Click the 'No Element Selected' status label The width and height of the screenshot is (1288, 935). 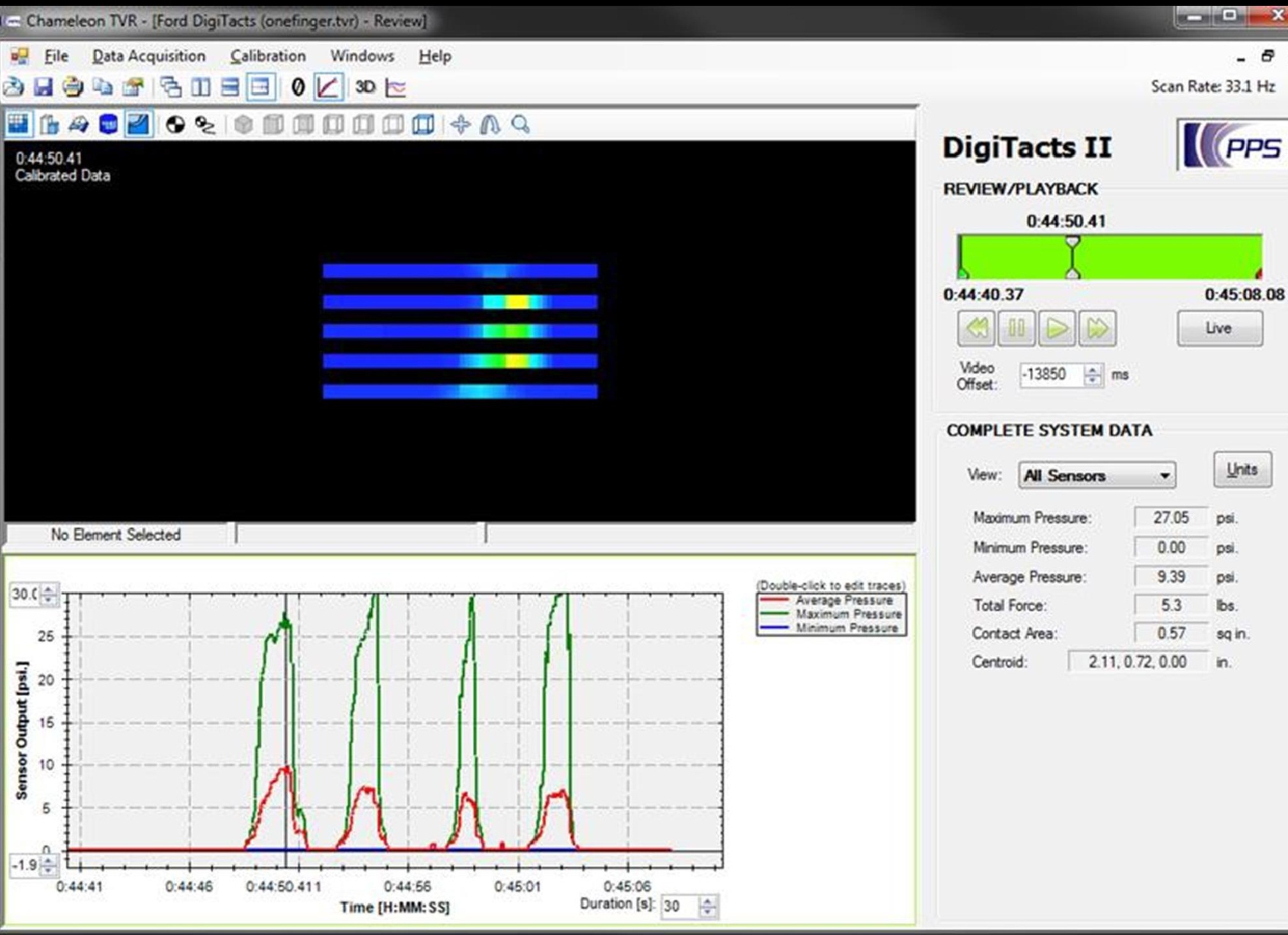click(116, 535)
